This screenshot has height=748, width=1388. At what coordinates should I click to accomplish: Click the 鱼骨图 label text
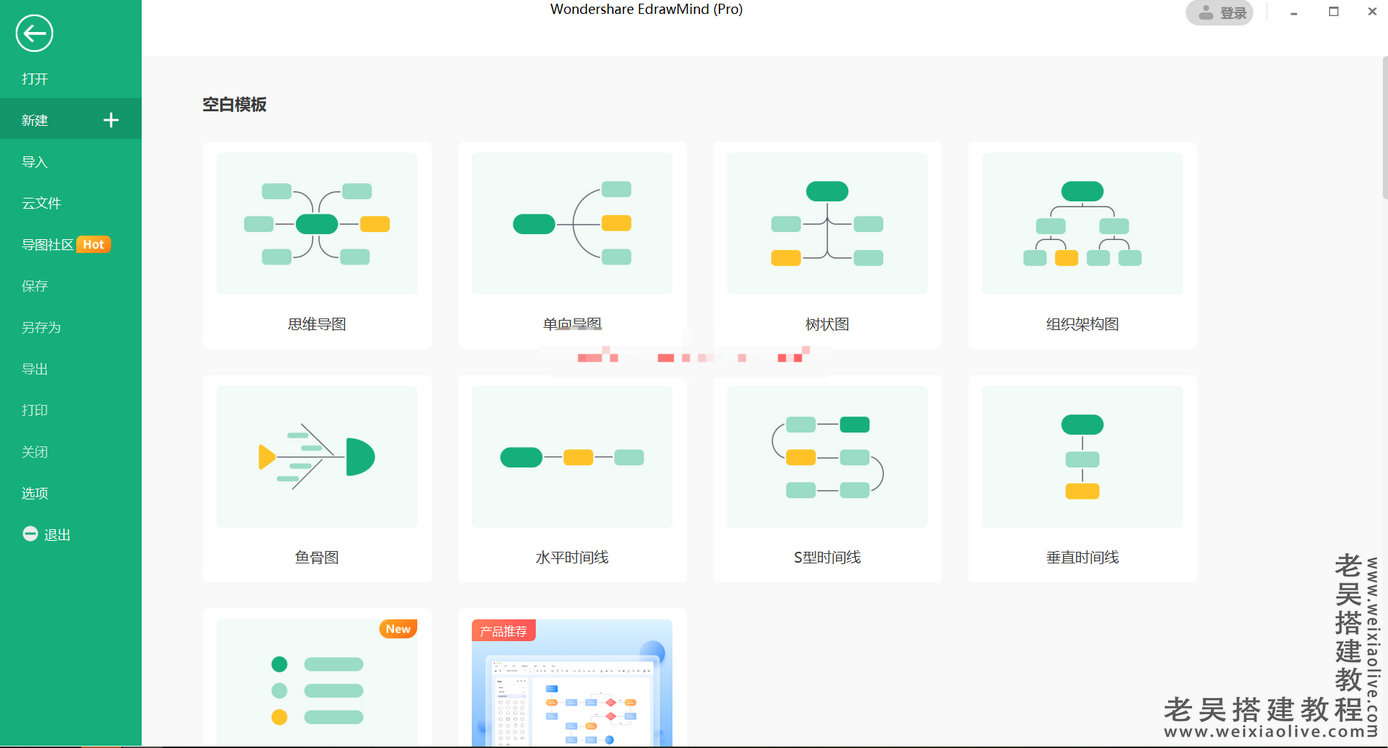tap(317, 557)
